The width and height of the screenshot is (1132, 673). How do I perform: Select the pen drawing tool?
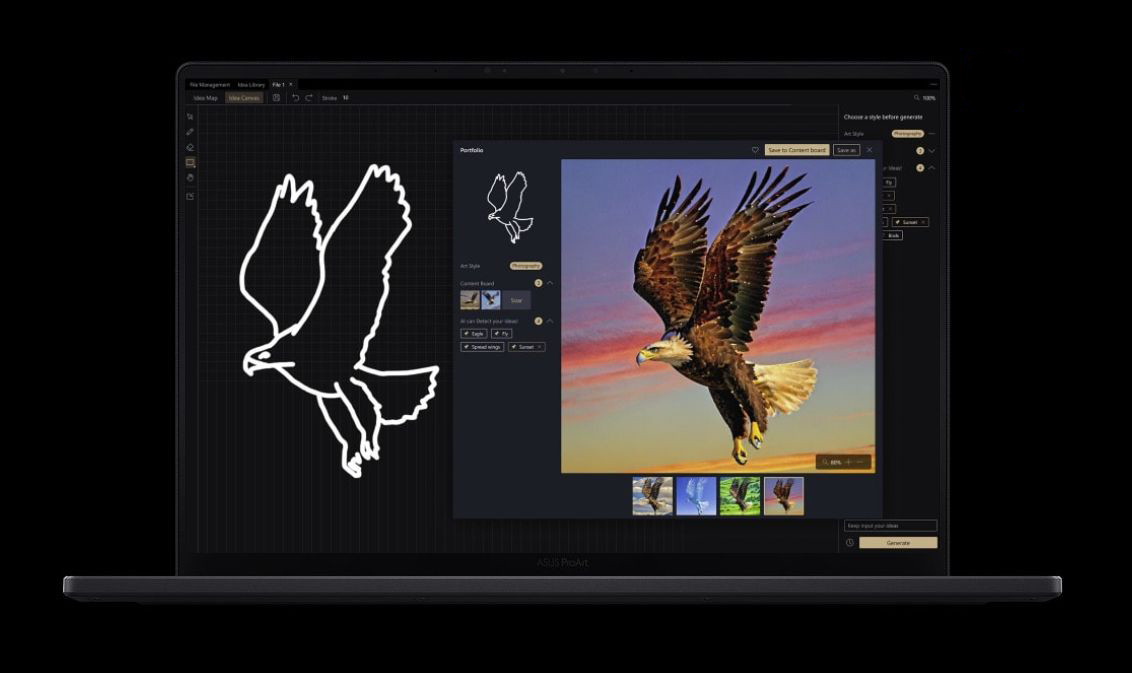pyautogui.click(x=190, y=132)
